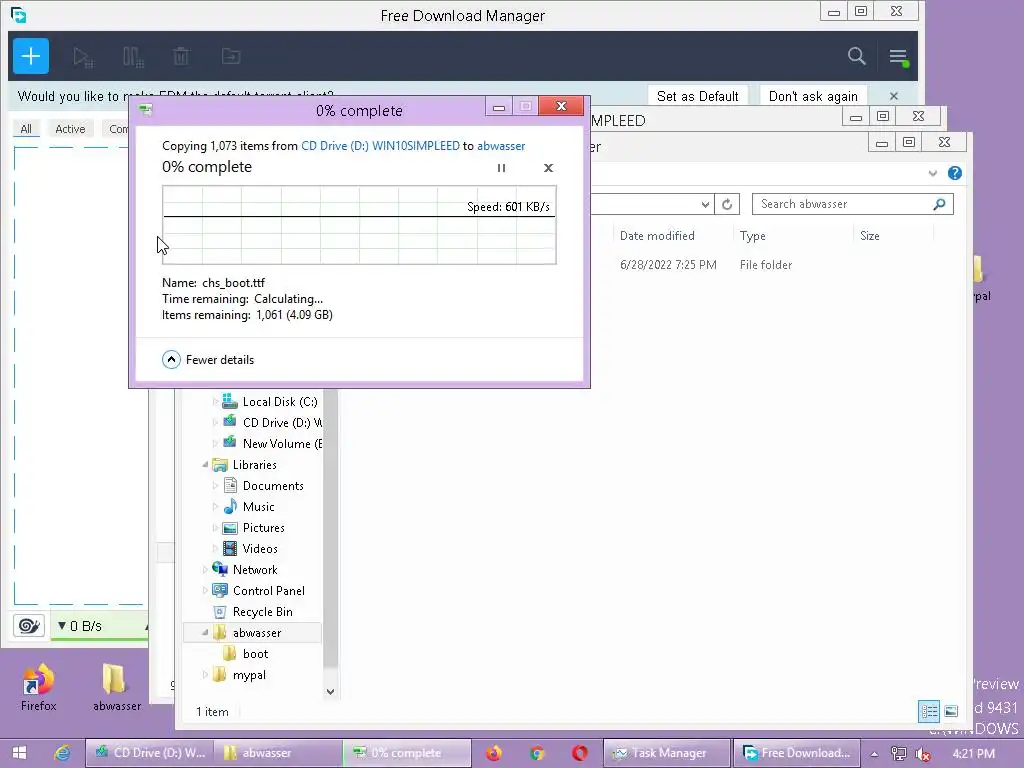Image resolution: width=1024 pixels, height=768 pixels.
Task: Dismiss the default torrent client prompt
Action: pos(893,96)
